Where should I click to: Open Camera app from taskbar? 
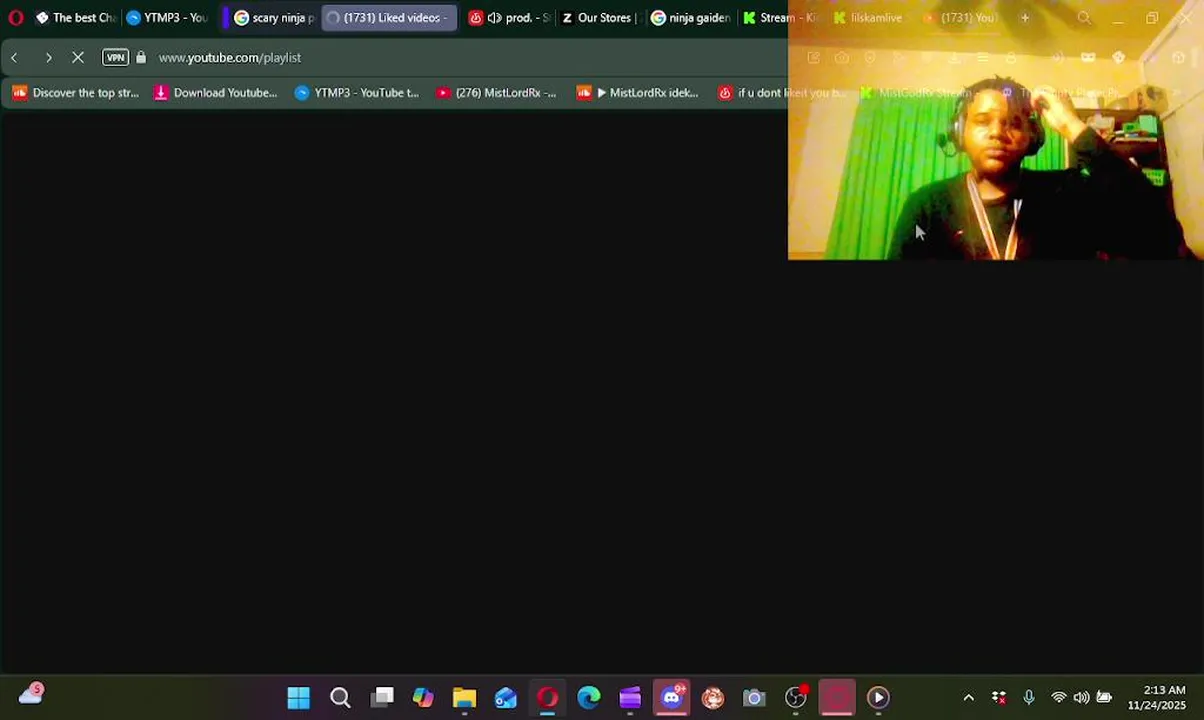(754, 698)
